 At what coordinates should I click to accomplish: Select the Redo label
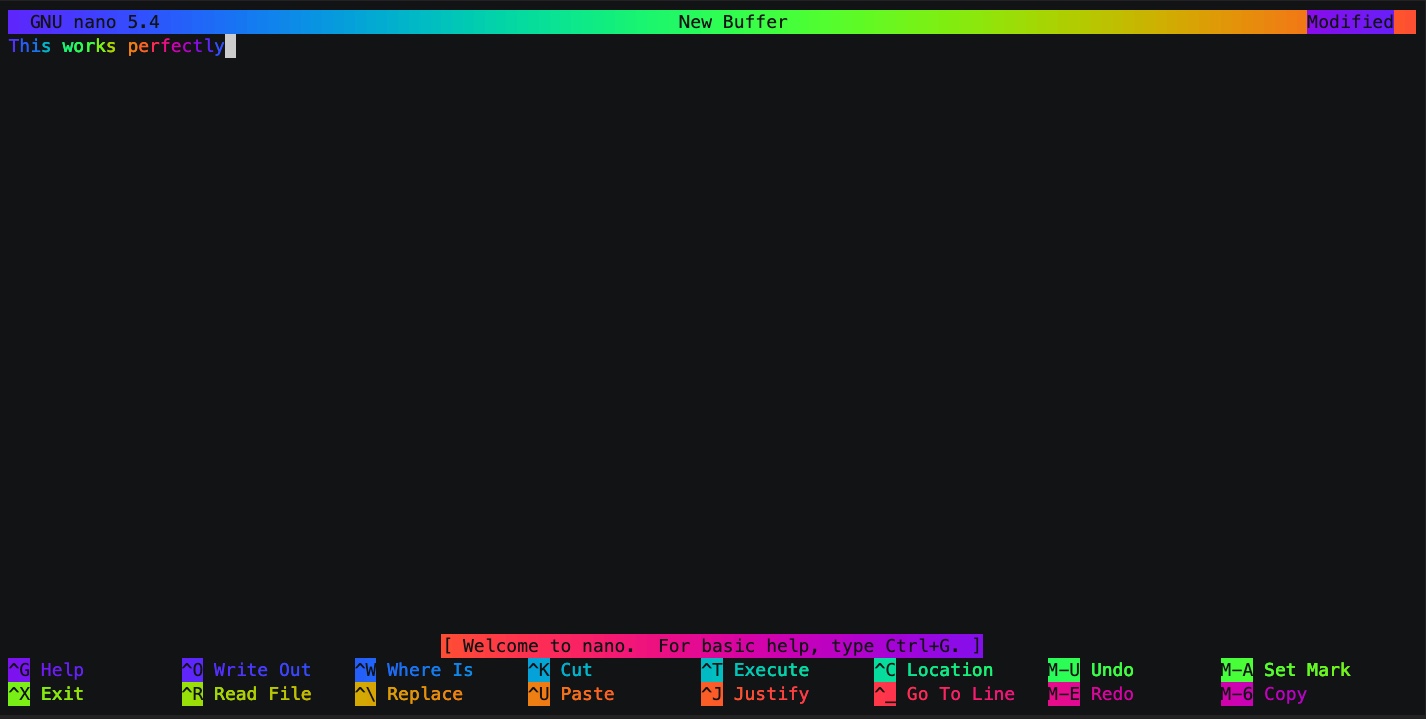tap(1112, 694)
